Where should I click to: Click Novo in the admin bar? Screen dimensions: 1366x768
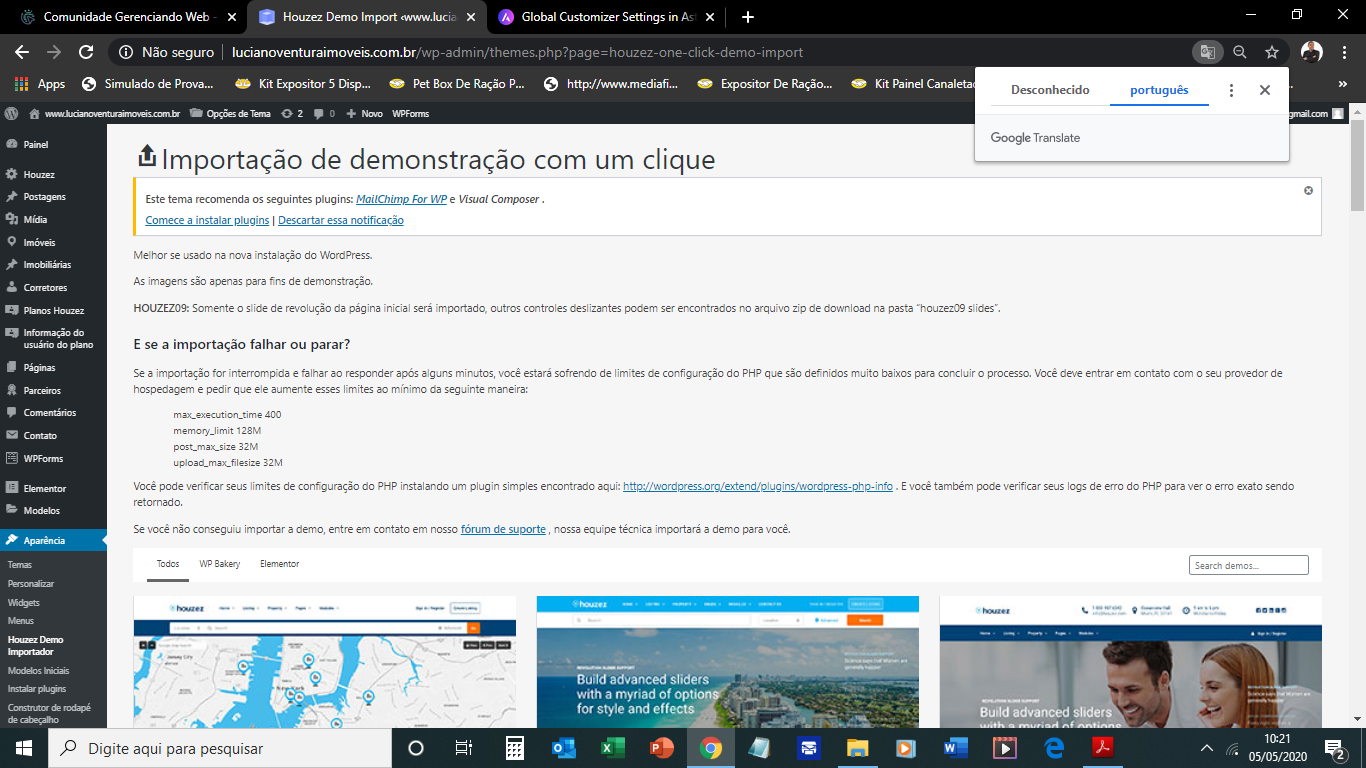(365, 113)
